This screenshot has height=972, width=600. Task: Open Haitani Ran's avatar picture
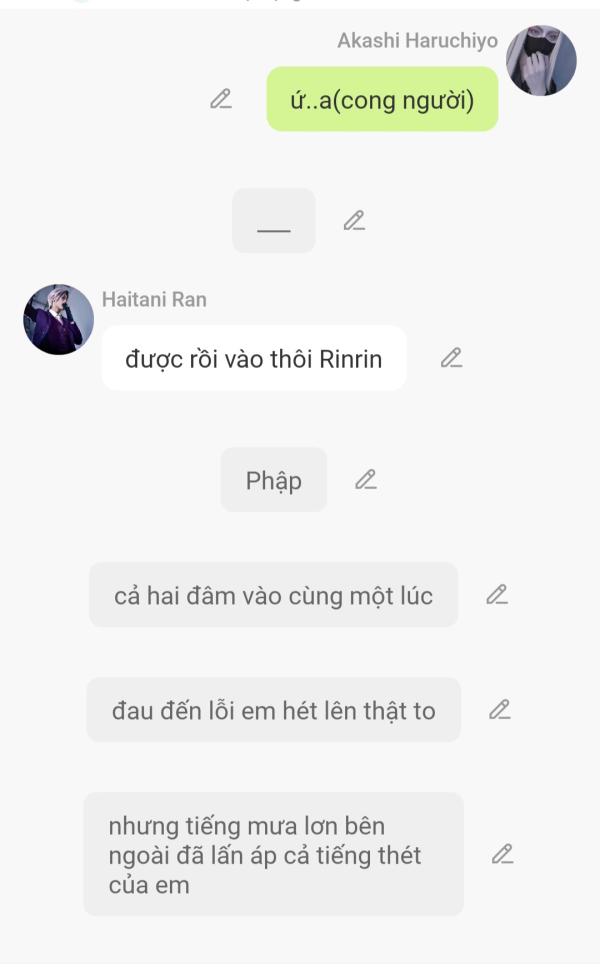(59, 319)
